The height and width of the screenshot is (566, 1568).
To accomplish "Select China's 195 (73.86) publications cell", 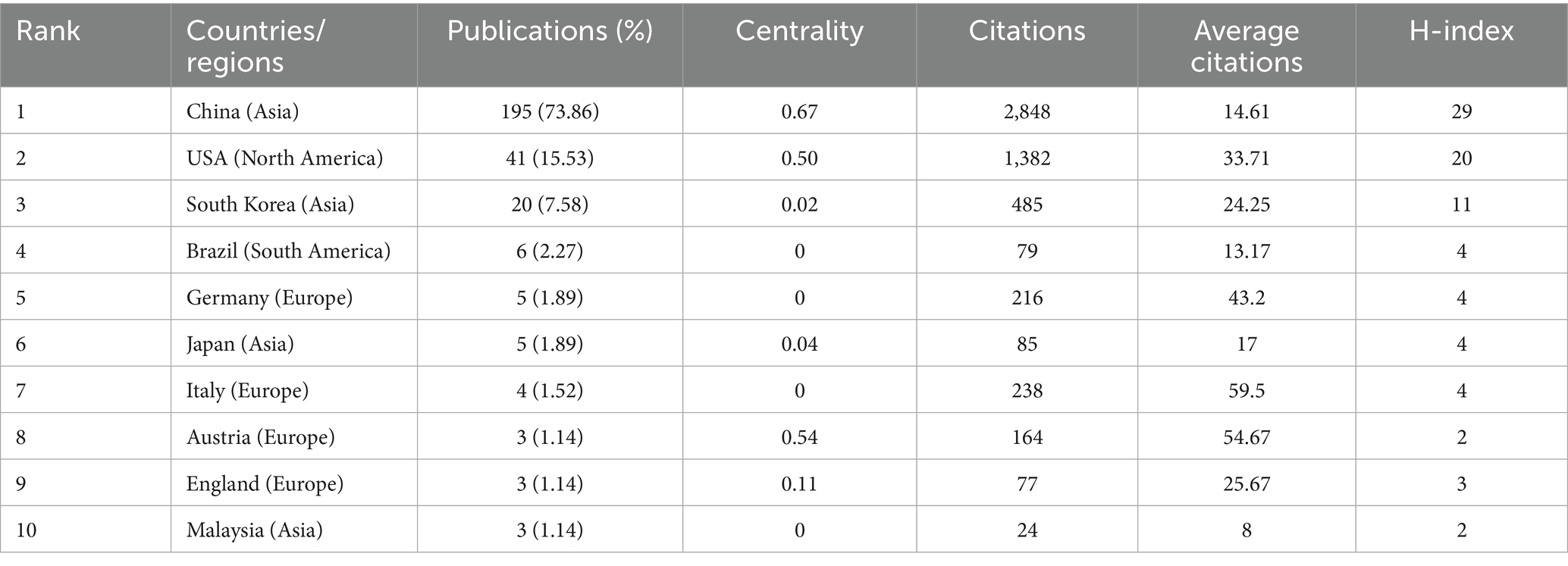I will [550, 111].
